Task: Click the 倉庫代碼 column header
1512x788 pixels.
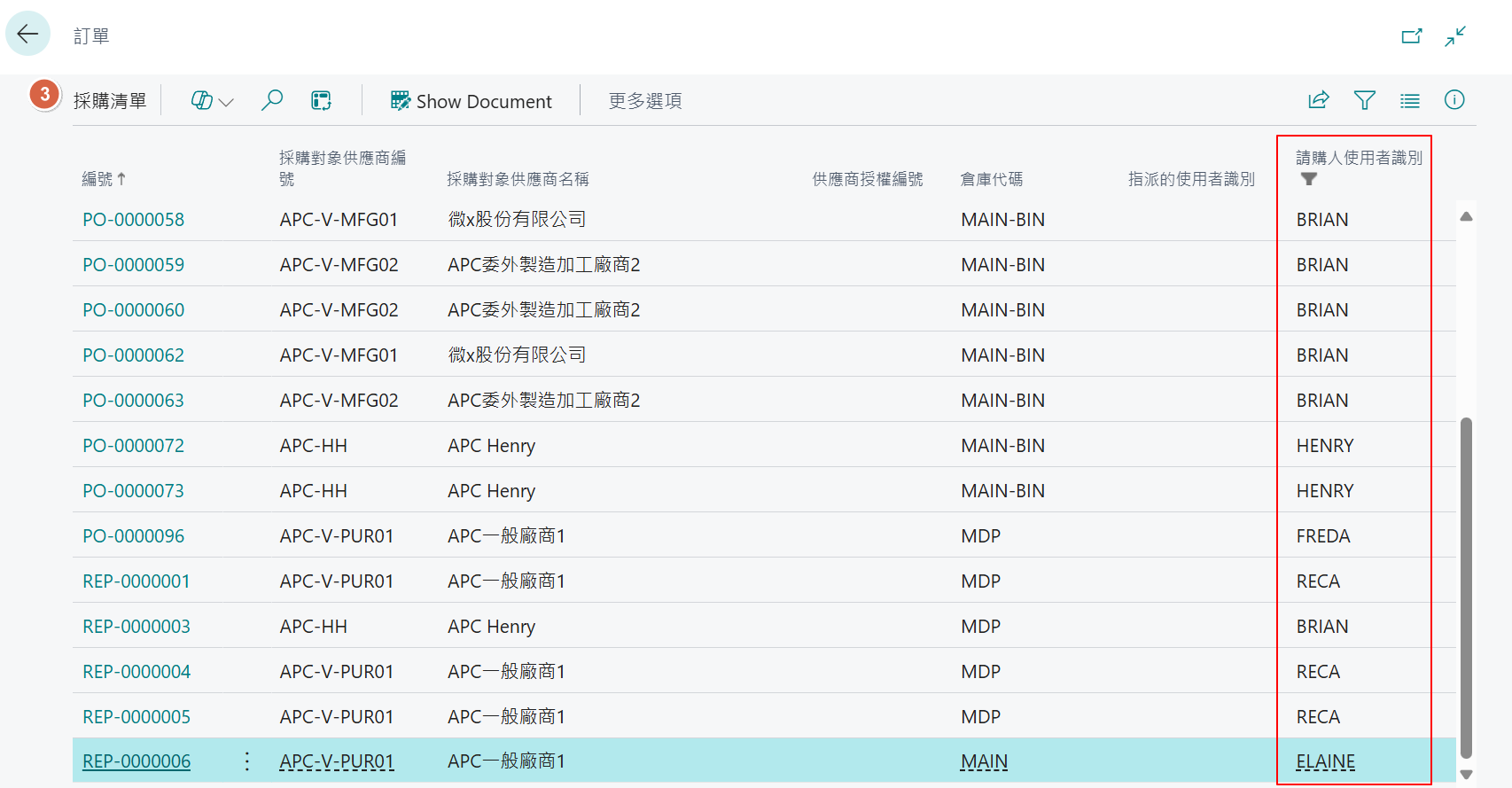Action: [992, 179]
